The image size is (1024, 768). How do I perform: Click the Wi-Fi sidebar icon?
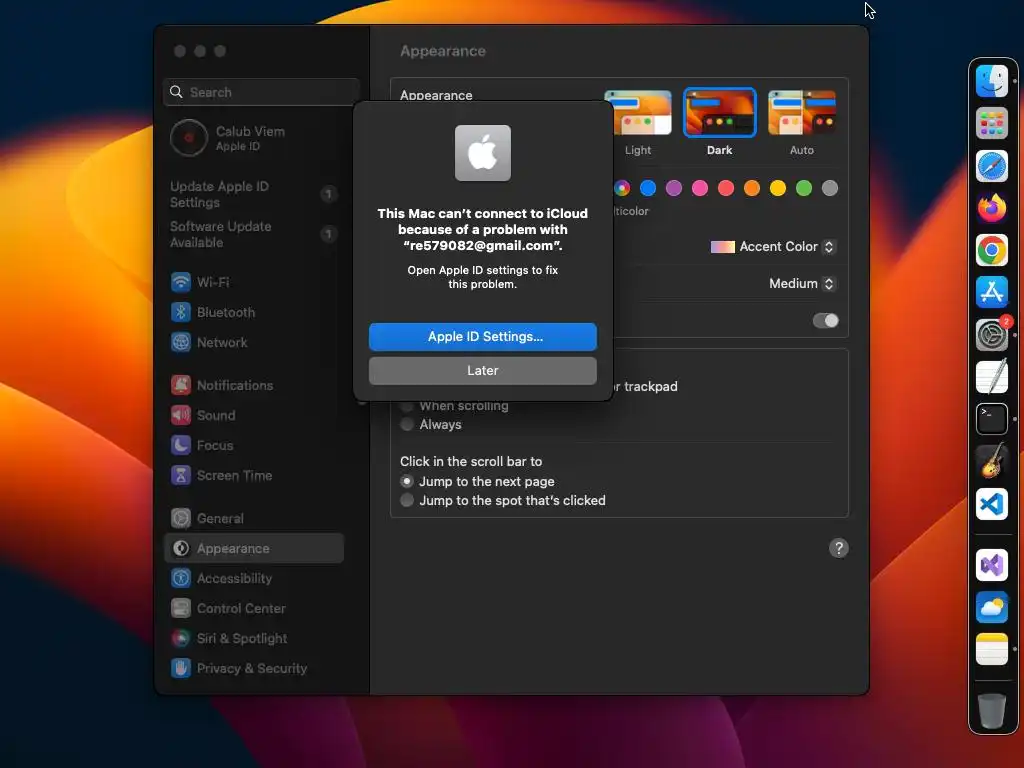[x=181, y=282]
